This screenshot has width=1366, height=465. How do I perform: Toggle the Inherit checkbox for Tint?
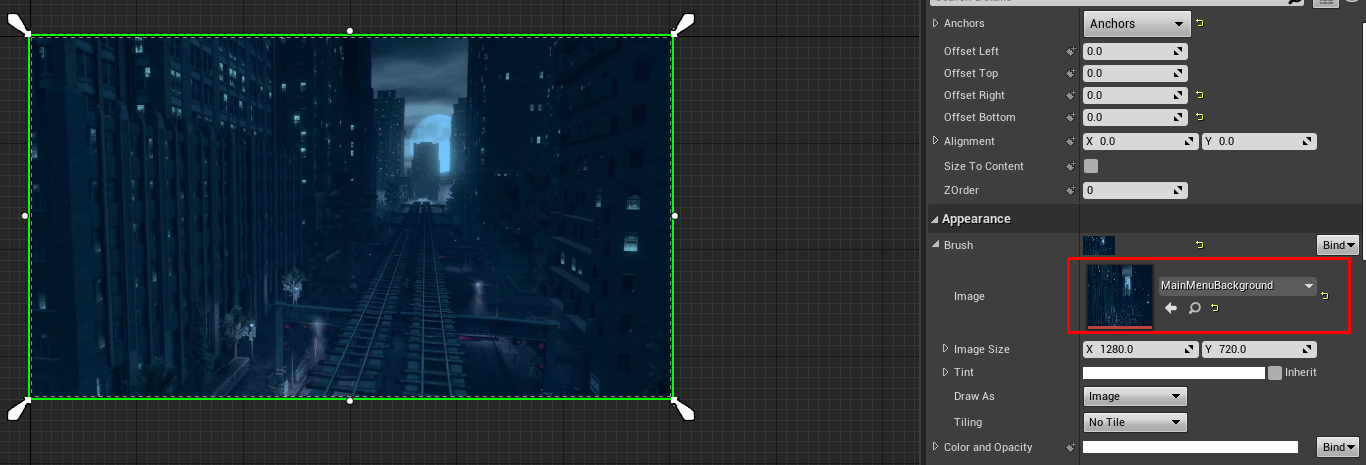[1275, 372]
